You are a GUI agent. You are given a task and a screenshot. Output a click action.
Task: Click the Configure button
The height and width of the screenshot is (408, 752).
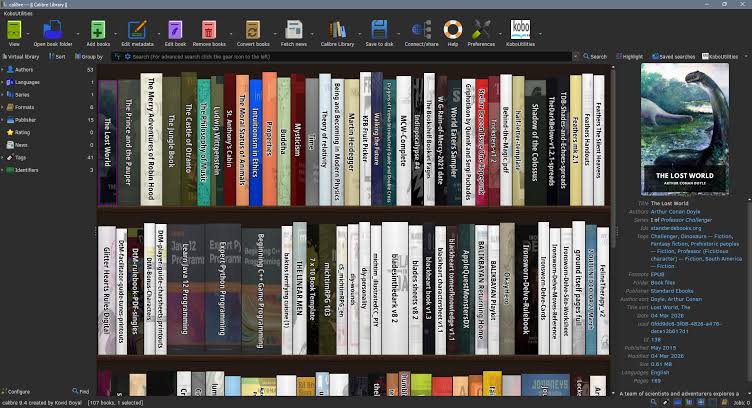(x=16, y=392)
